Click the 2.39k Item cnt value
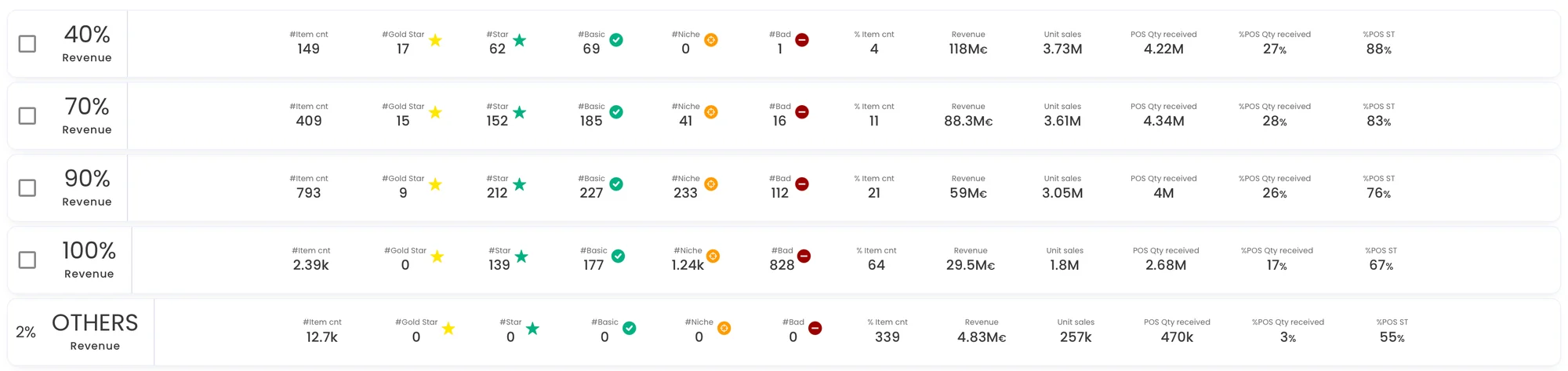Viewport: 1568px width, 371px height. pyautogui.click(x=311, y=265)
